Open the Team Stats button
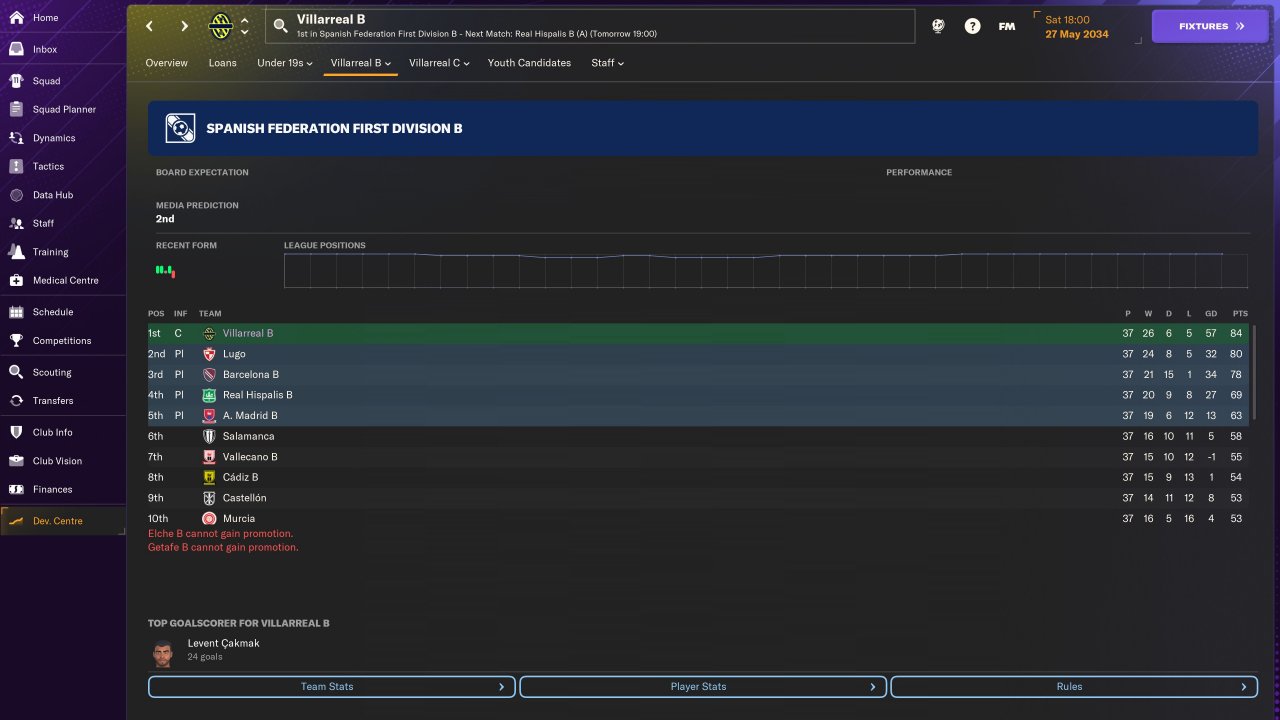 coord(331,687)
